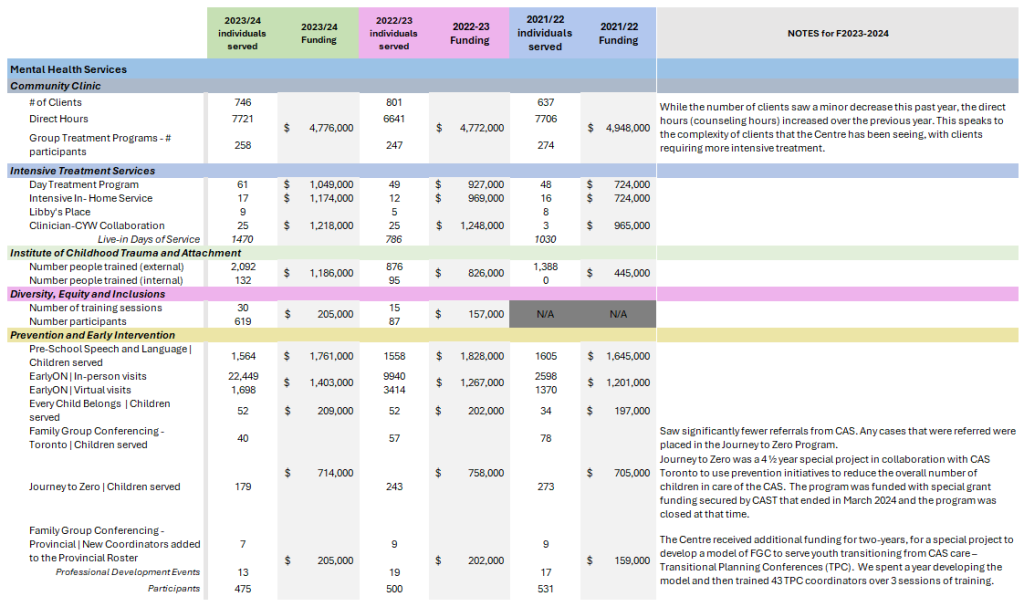Image resolution: width=1024 pixels, height=607 pixels.
Task: Click the 2023/24 individuals served column header
Action: [242, 33]
